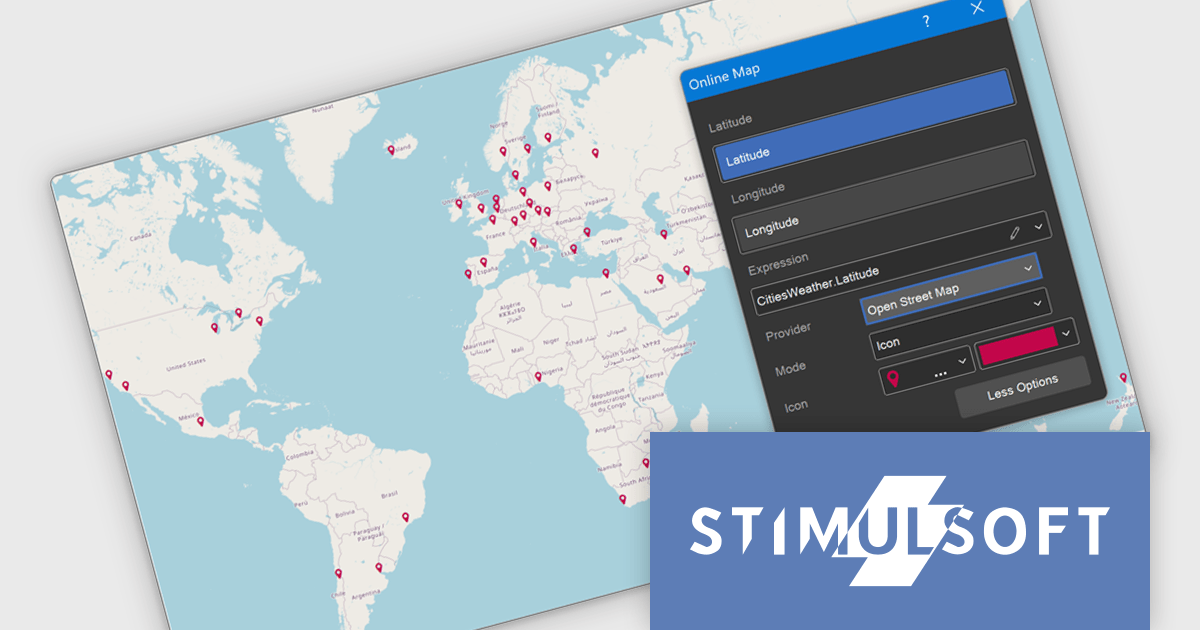
Task: Expand the color swatch dropdown arrow
Action: [x=1068, y=333]
